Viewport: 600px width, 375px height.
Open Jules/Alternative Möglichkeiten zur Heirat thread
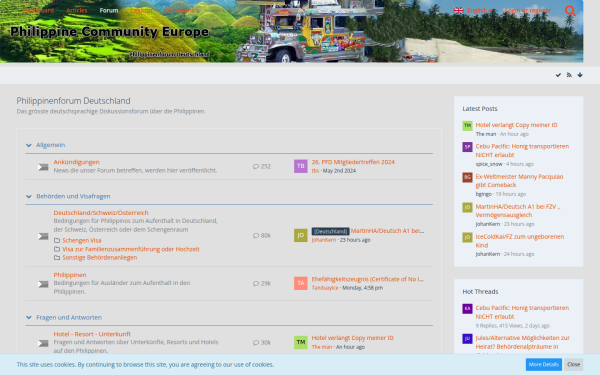coord(522,342)
